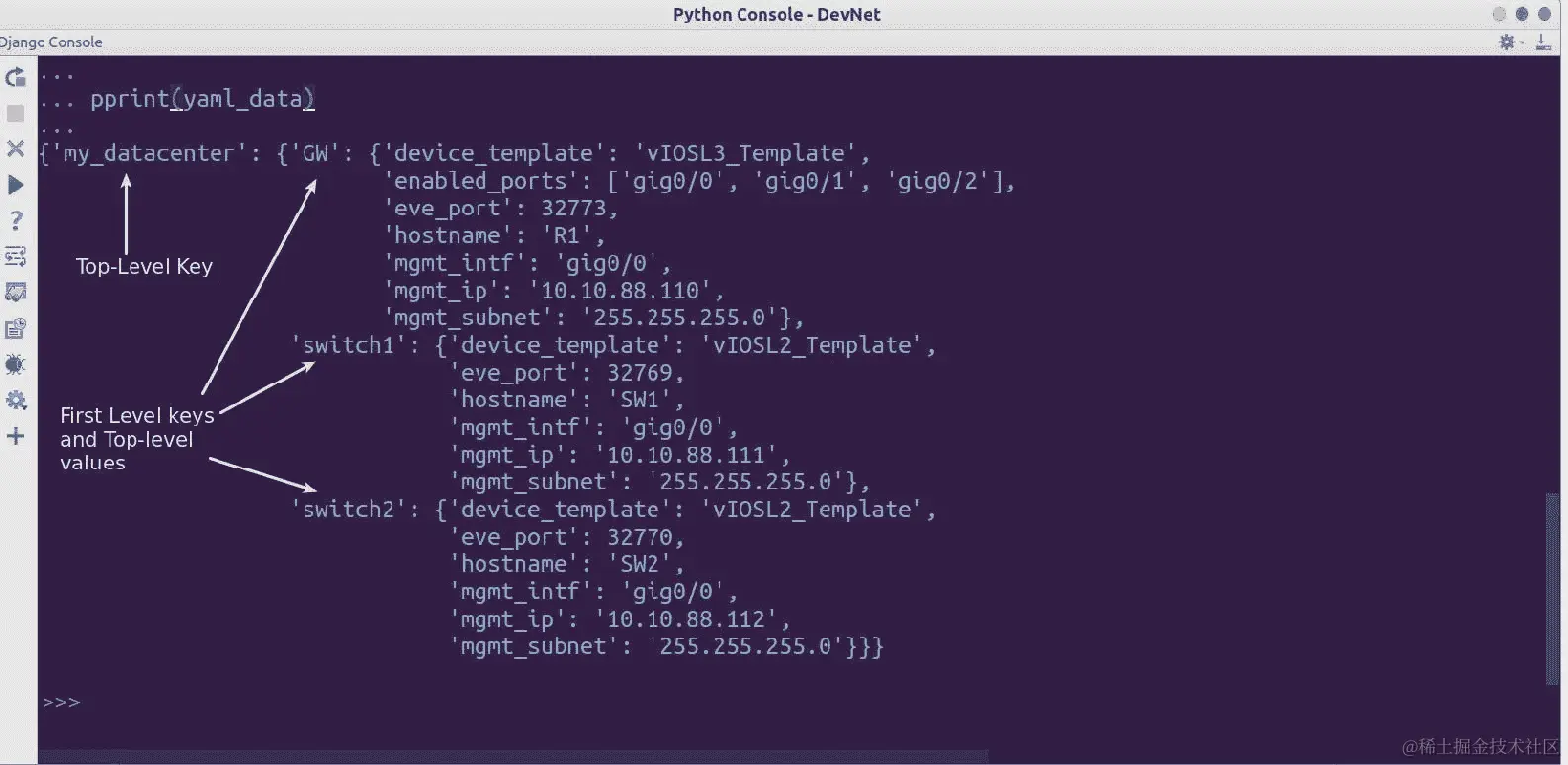Click the 'vIOSL3_Template' value
The height and width of the screenshot is (765, 1568).
pyautogui.click(x=746, y=153)
